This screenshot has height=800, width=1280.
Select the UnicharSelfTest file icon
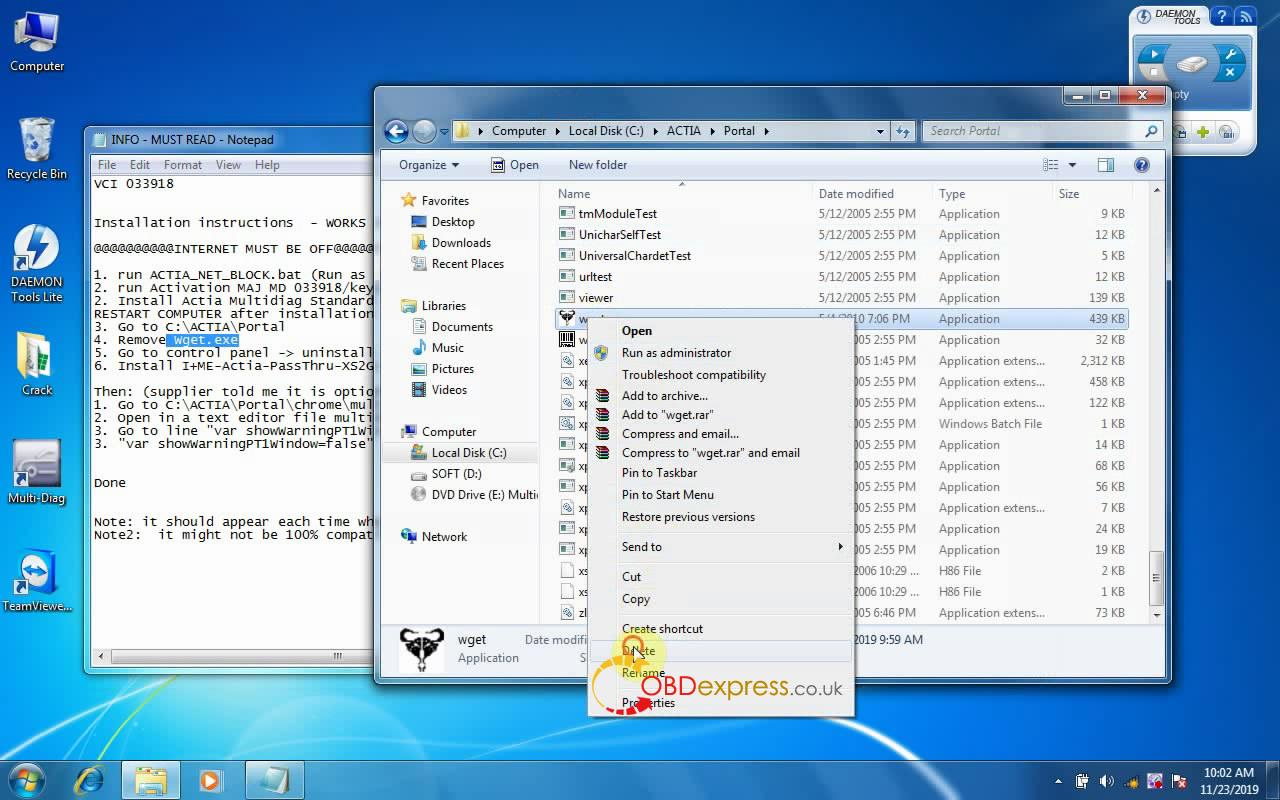click(x=567, y=235)
